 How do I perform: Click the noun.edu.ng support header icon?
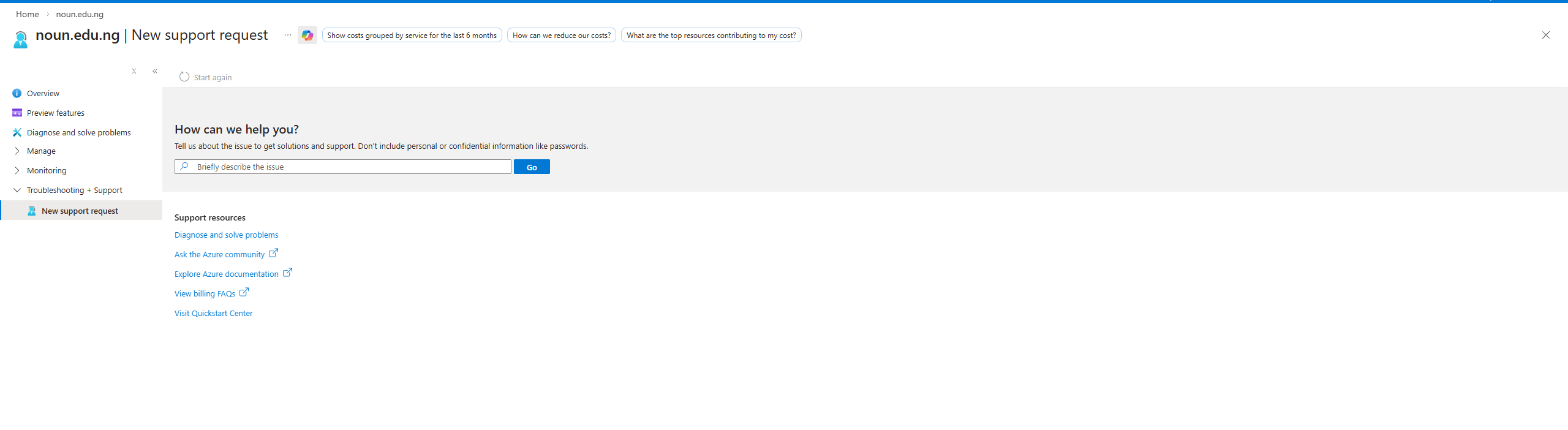click(x=20, y=39)
